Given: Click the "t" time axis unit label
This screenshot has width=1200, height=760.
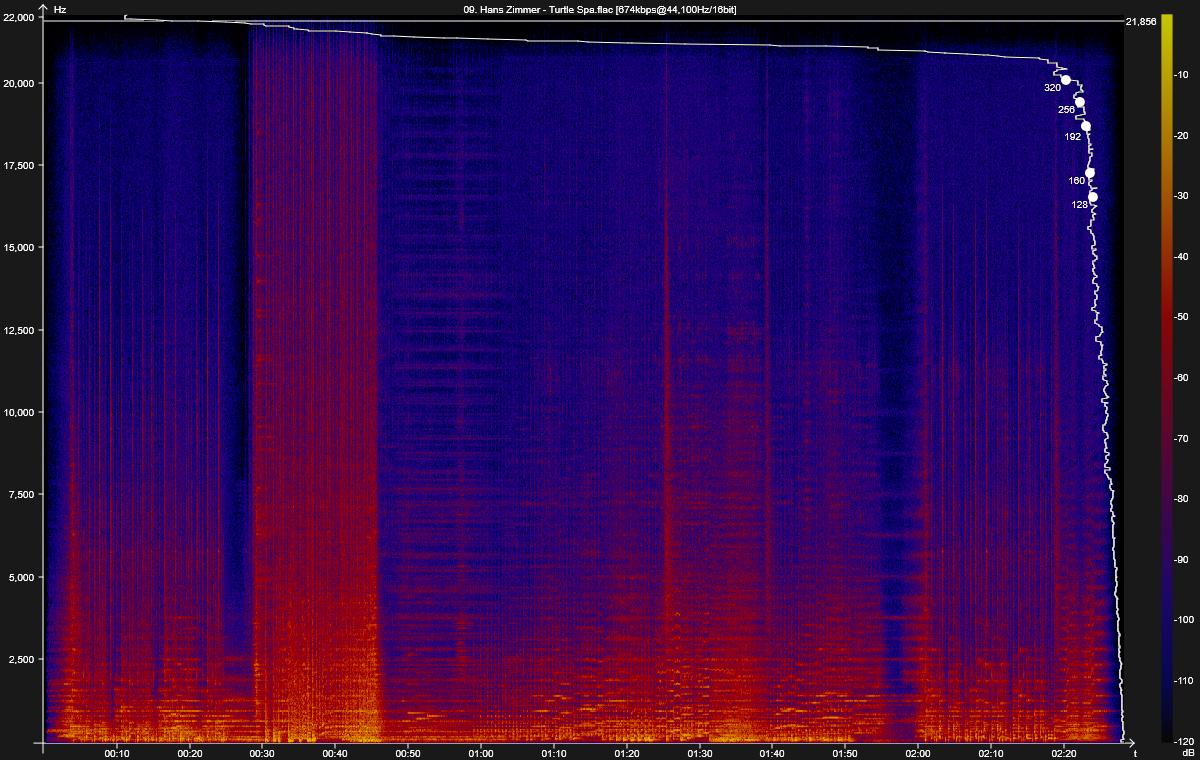Looking at the screenshot, I should pyautogui.click(x=1135, y=752).
